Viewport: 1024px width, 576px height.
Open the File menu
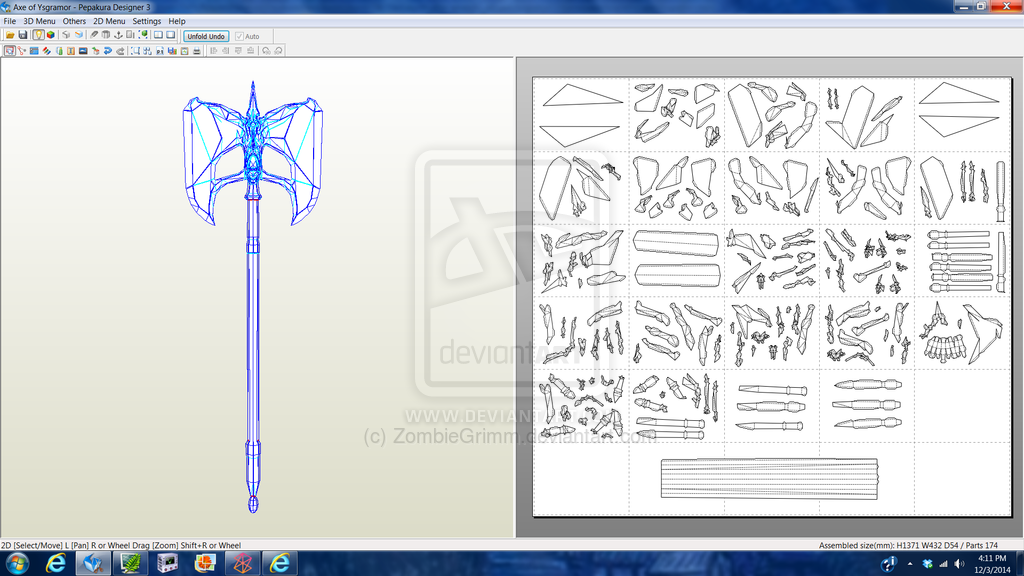coord(10,21)
